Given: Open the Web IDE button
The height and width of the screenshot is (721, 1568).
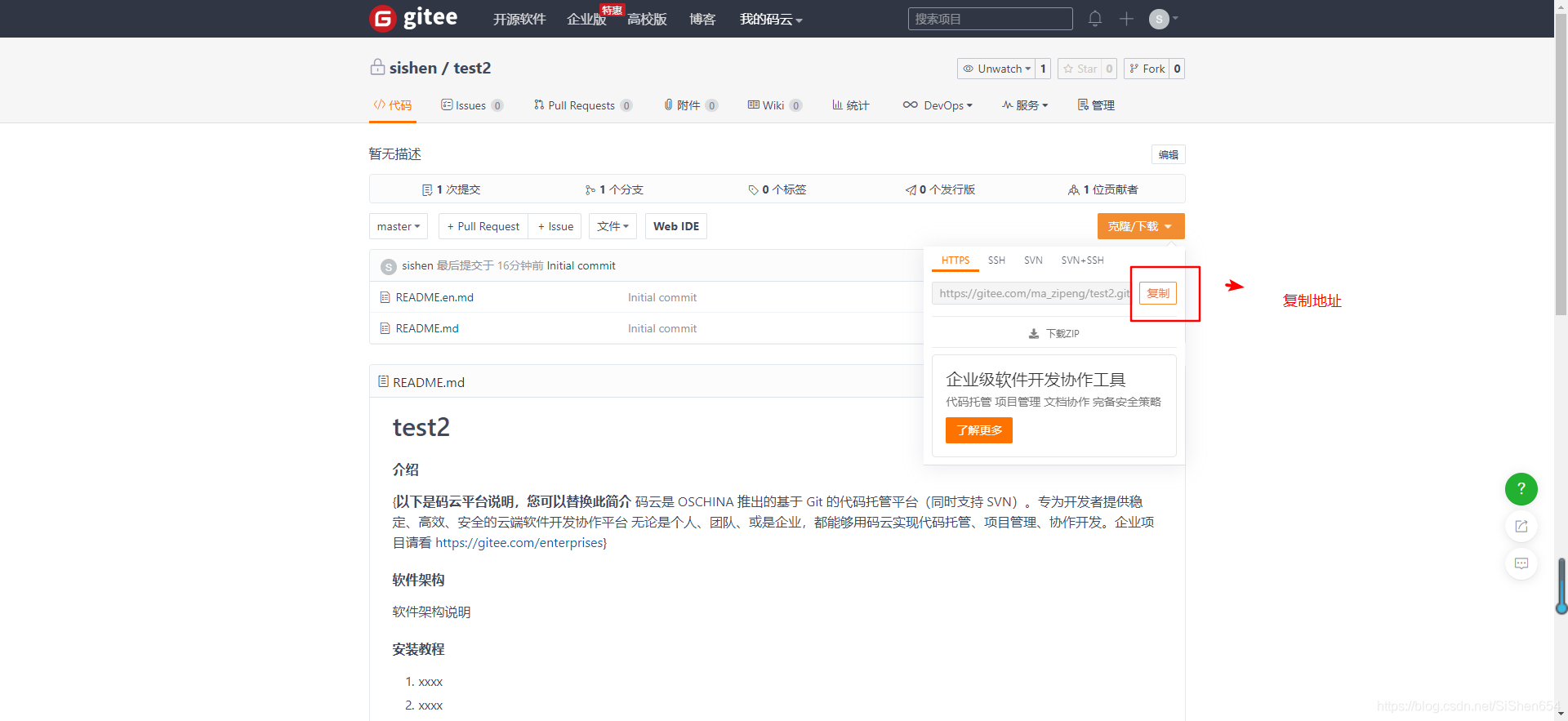Looking at the screenshot, I should 676,226.
